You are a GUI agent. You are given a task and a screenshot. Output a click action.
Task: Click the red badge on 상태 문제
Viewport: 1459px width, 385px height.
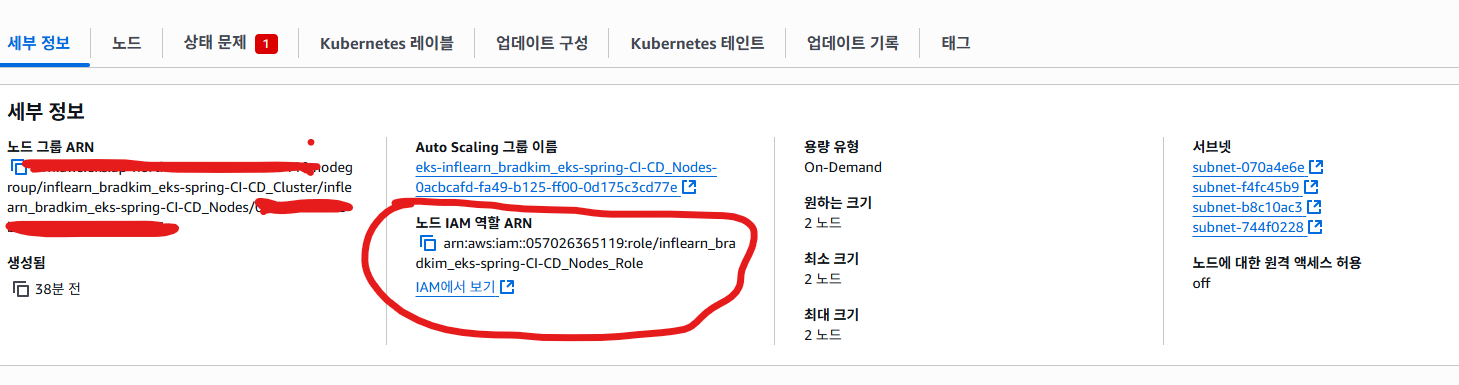coord(266,43)
